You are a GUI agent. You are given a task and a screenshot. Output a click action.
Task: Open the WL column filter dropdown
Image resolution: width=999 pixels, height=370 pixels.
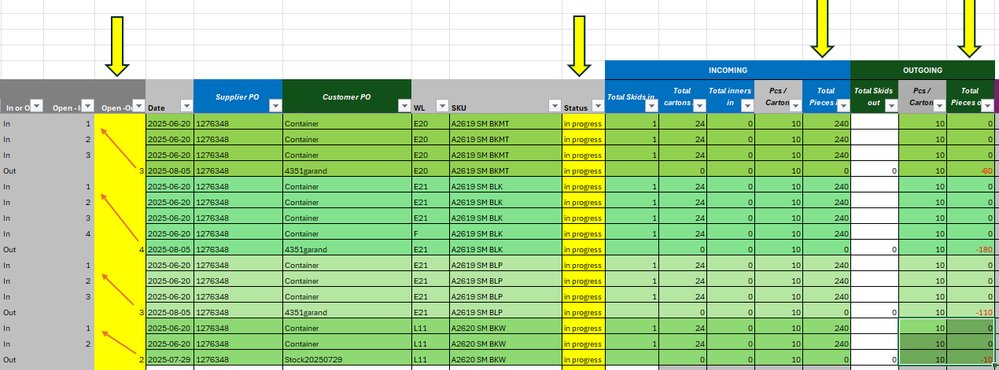pos(442,106)
